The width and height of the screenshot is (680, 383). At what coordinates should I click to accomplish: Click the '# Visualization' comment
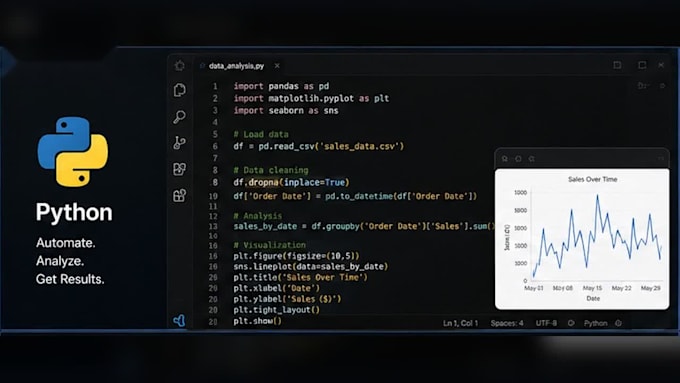pyautogui.click(x=270, y=245)
